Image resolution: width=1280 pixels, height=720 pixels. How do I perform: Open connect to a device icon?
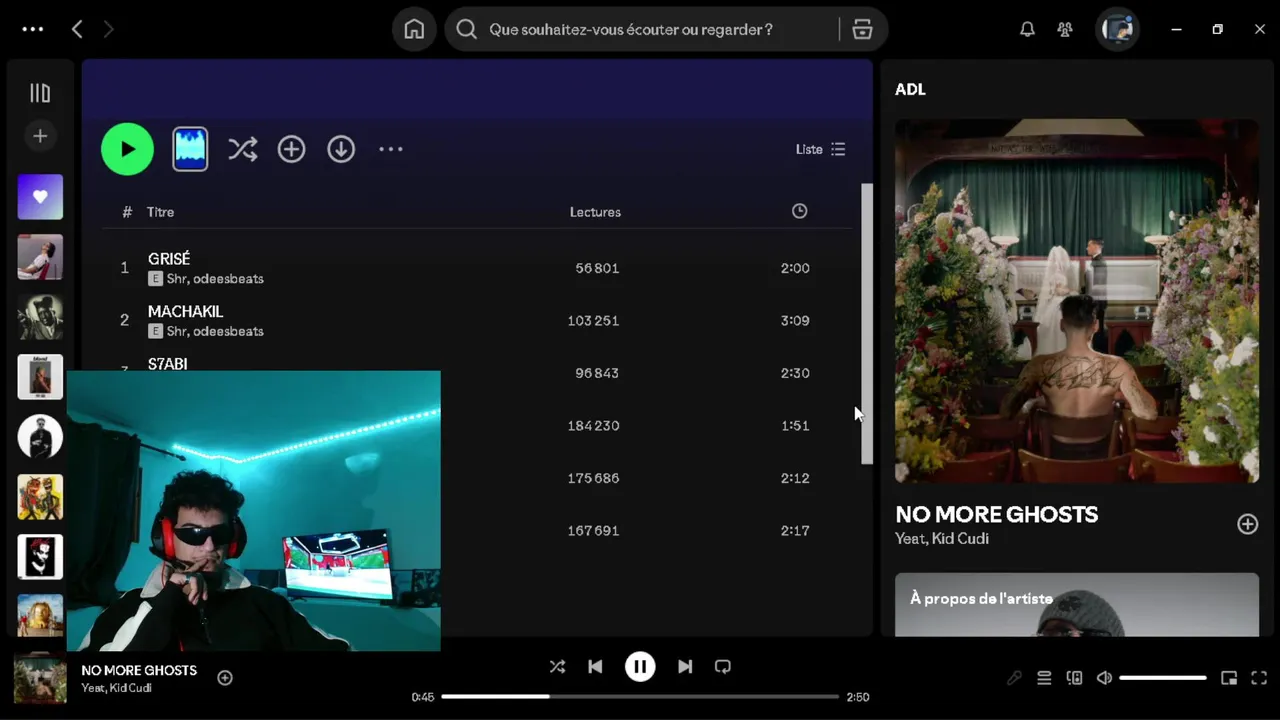pos(1074,678)
